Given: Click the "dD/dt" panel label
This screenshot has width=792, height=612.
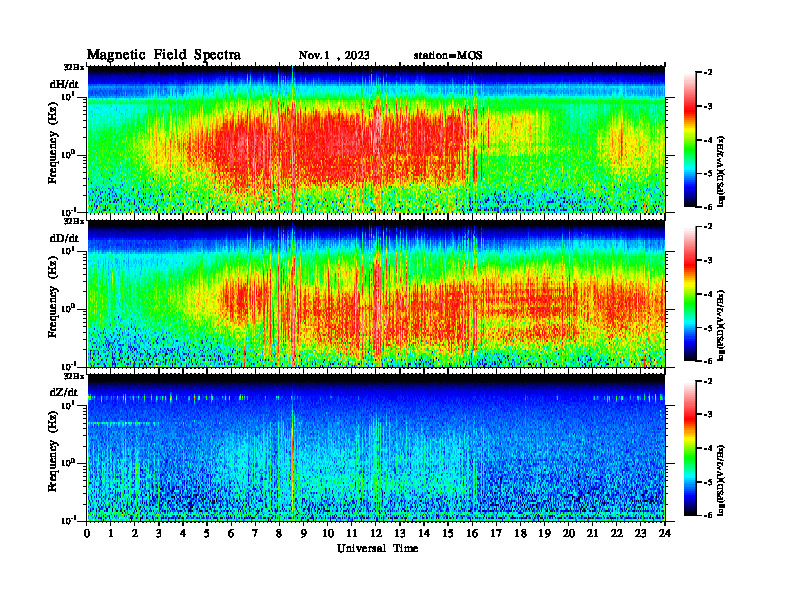Looking at the screenshot, I should (x=64, y=238).
